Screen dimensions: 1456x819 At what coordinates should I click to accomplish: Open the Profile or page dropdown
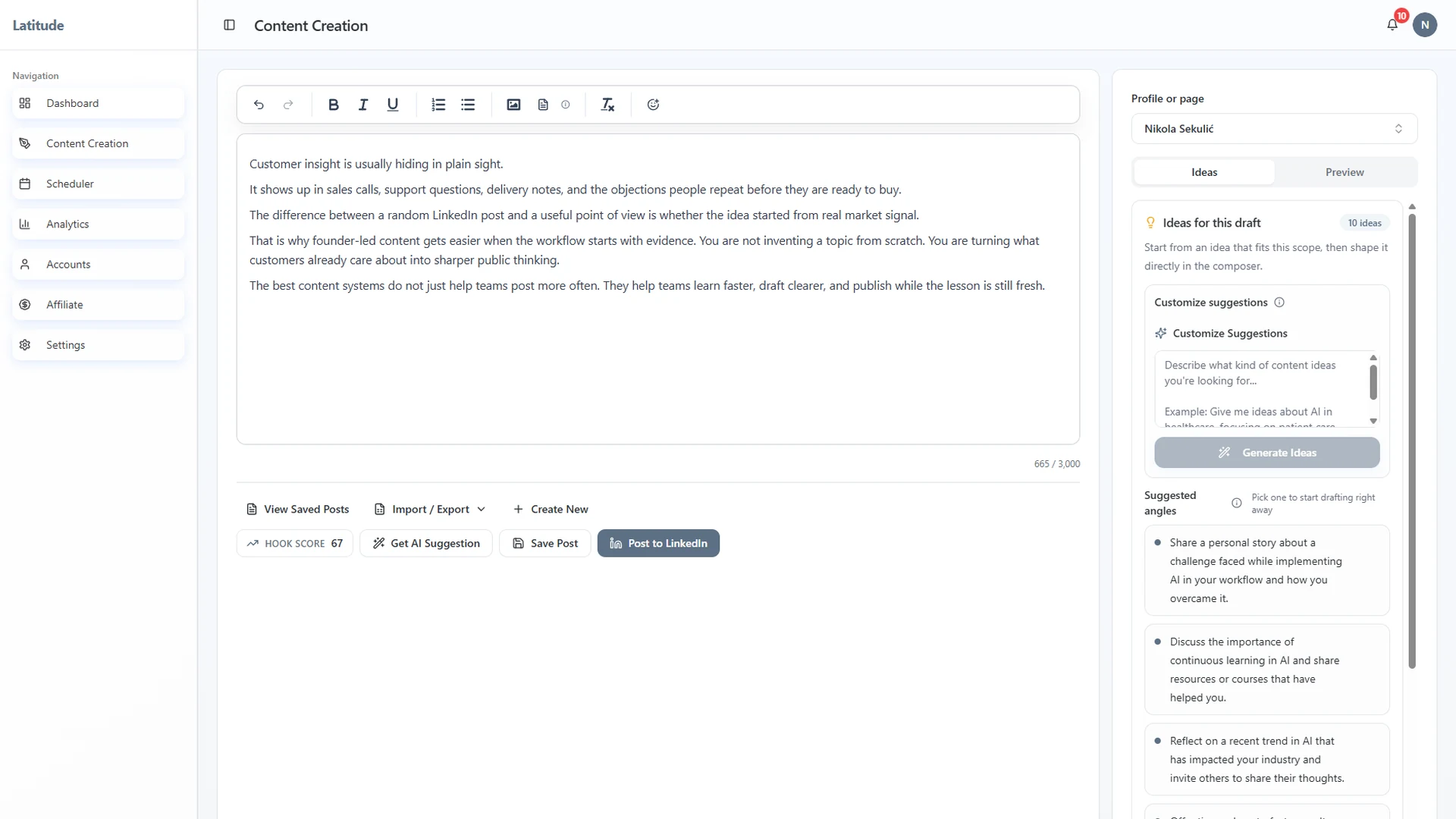[x=1274, y=129]
